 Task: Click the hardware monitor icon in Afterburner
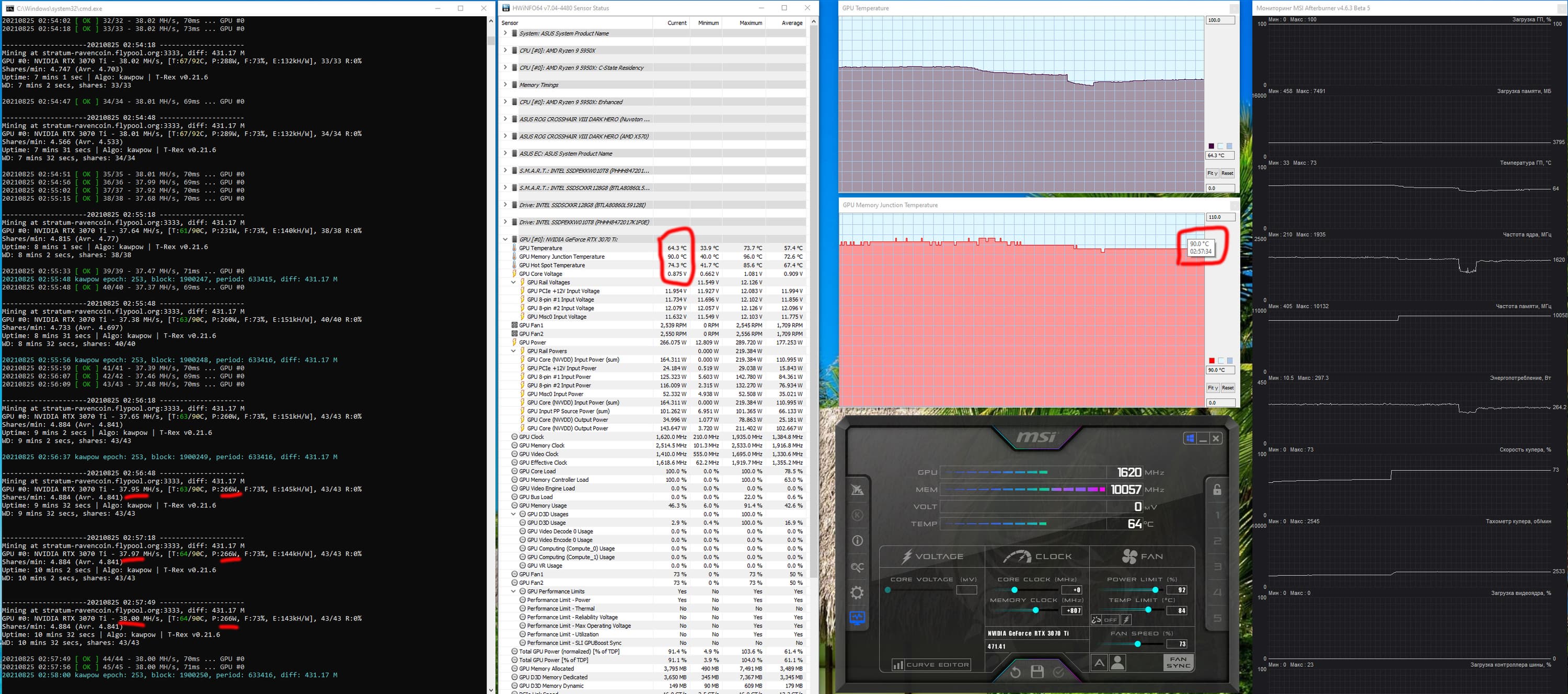click(857, 618)
